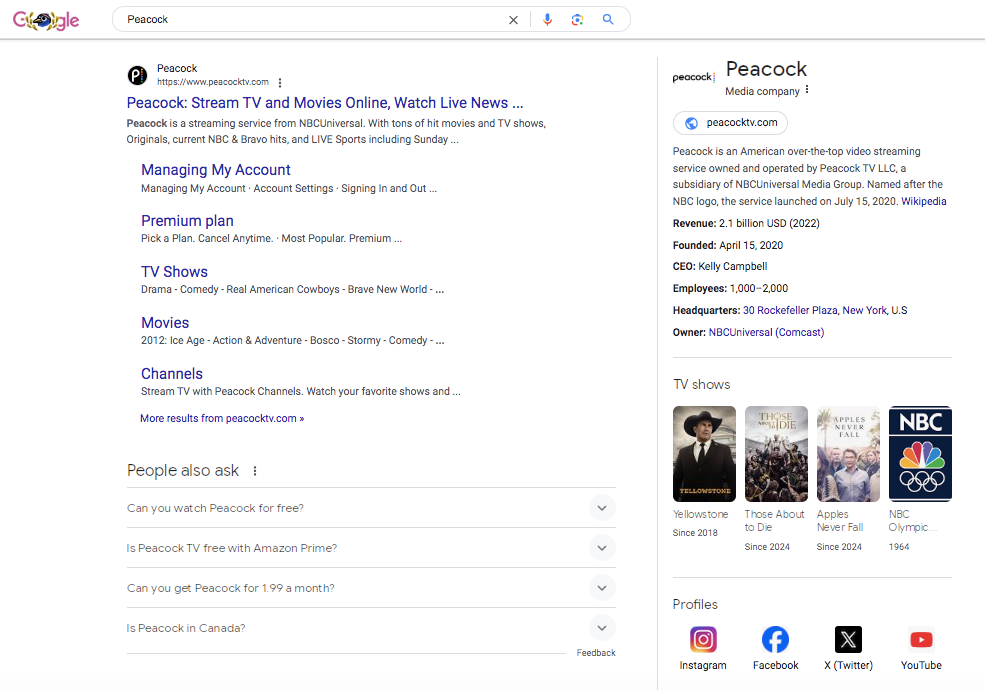Click the 'Peacock' knowledge panel title
Screen dimensions: 985x690
pos(766,68)
